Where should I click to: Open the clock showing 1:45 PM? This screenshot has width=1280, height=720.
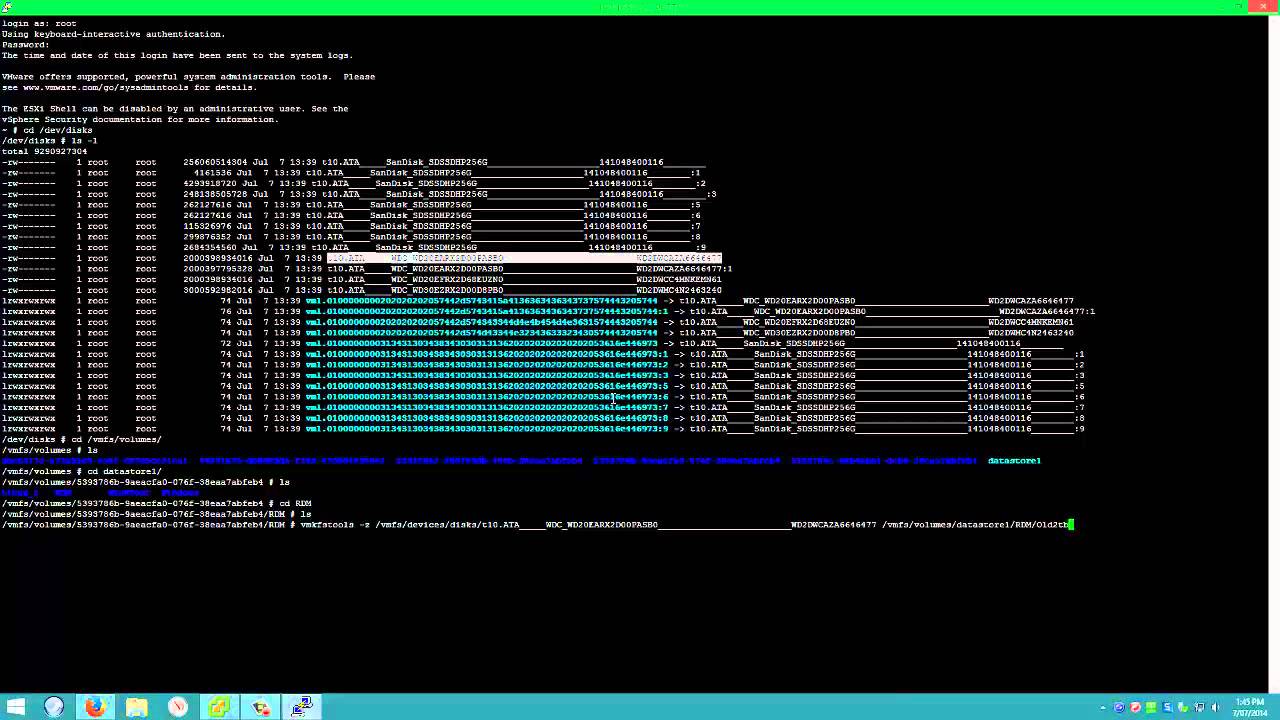point(1250,707)
